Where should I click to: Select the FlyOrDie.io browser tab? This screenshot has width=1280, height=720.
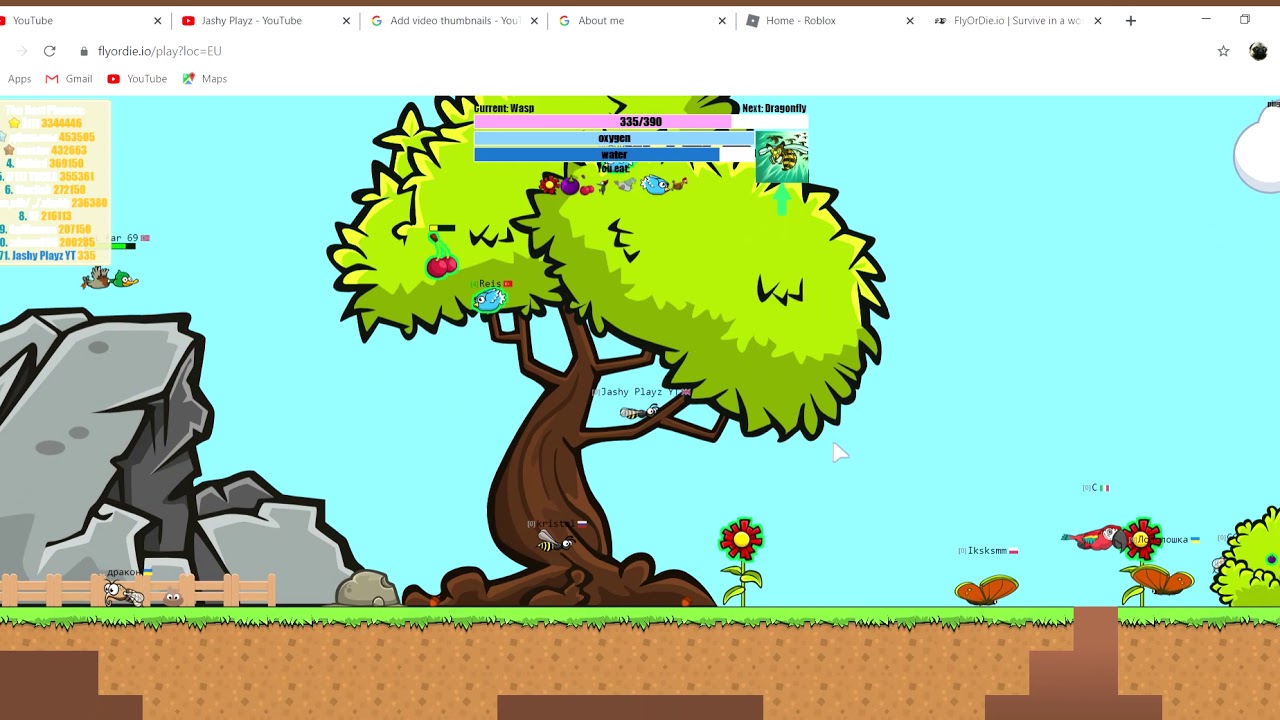[1016, 20]
